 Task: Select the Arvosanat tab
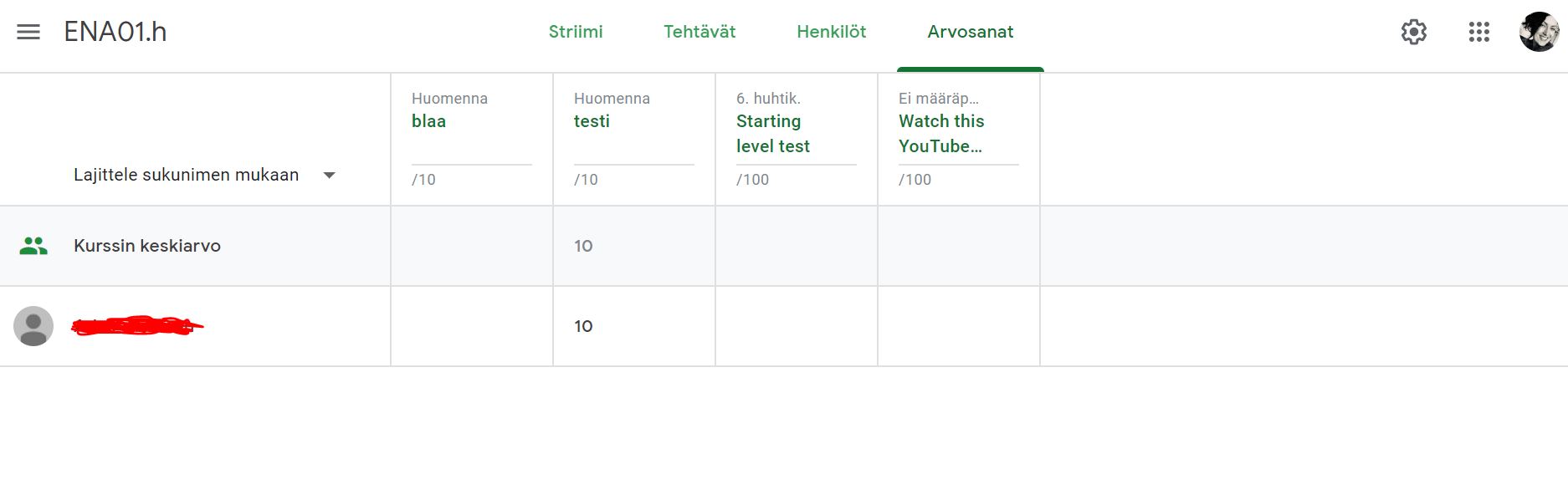click(970, 32)
